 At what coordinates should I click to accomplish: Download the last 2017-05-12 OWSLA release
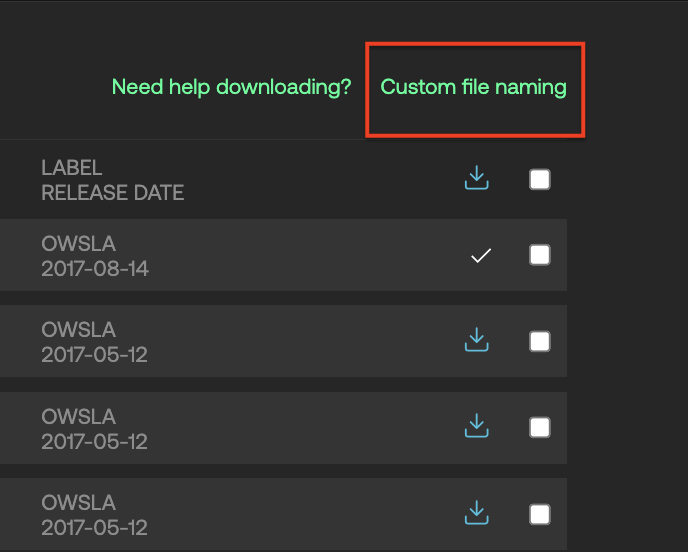(x=477, y=514)
